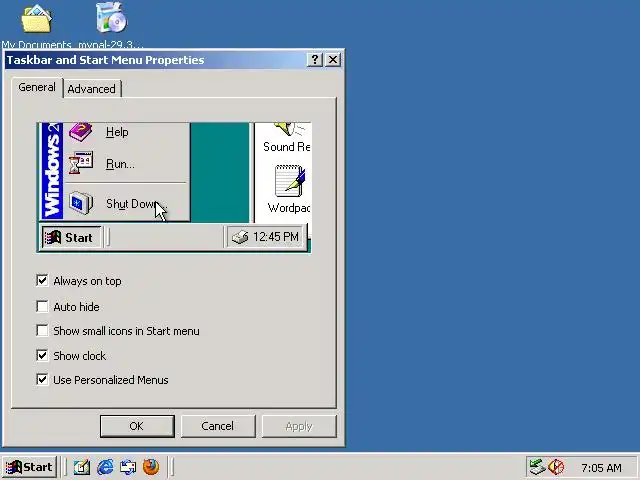Image resolution: width=640 pixels, height=480 pixels.
Task: Click the question mark help button in title bar
Action: click(314, 60)
